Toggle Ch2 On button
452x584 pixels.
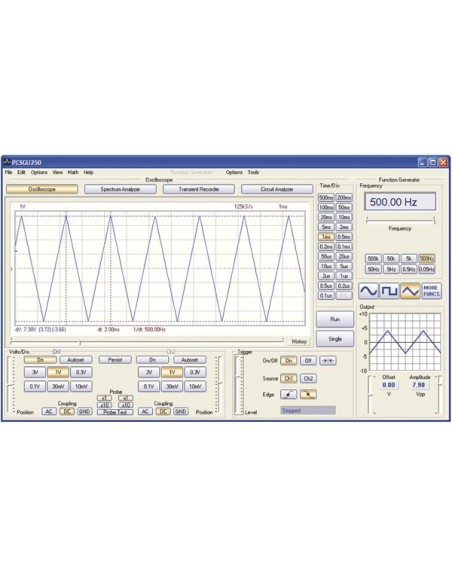coord(152,360)
